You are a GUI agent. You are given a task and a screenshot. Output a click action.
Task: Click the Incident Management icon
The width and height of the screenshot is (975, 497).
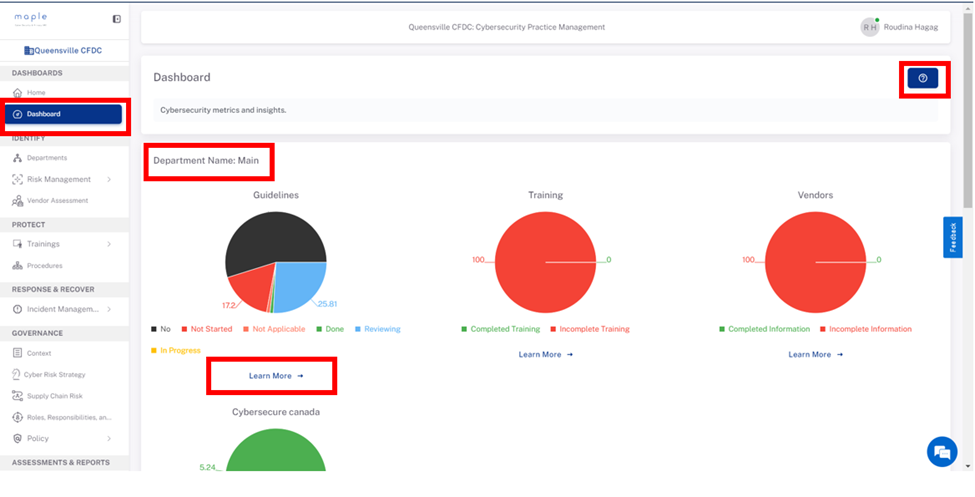click(17, 309)
